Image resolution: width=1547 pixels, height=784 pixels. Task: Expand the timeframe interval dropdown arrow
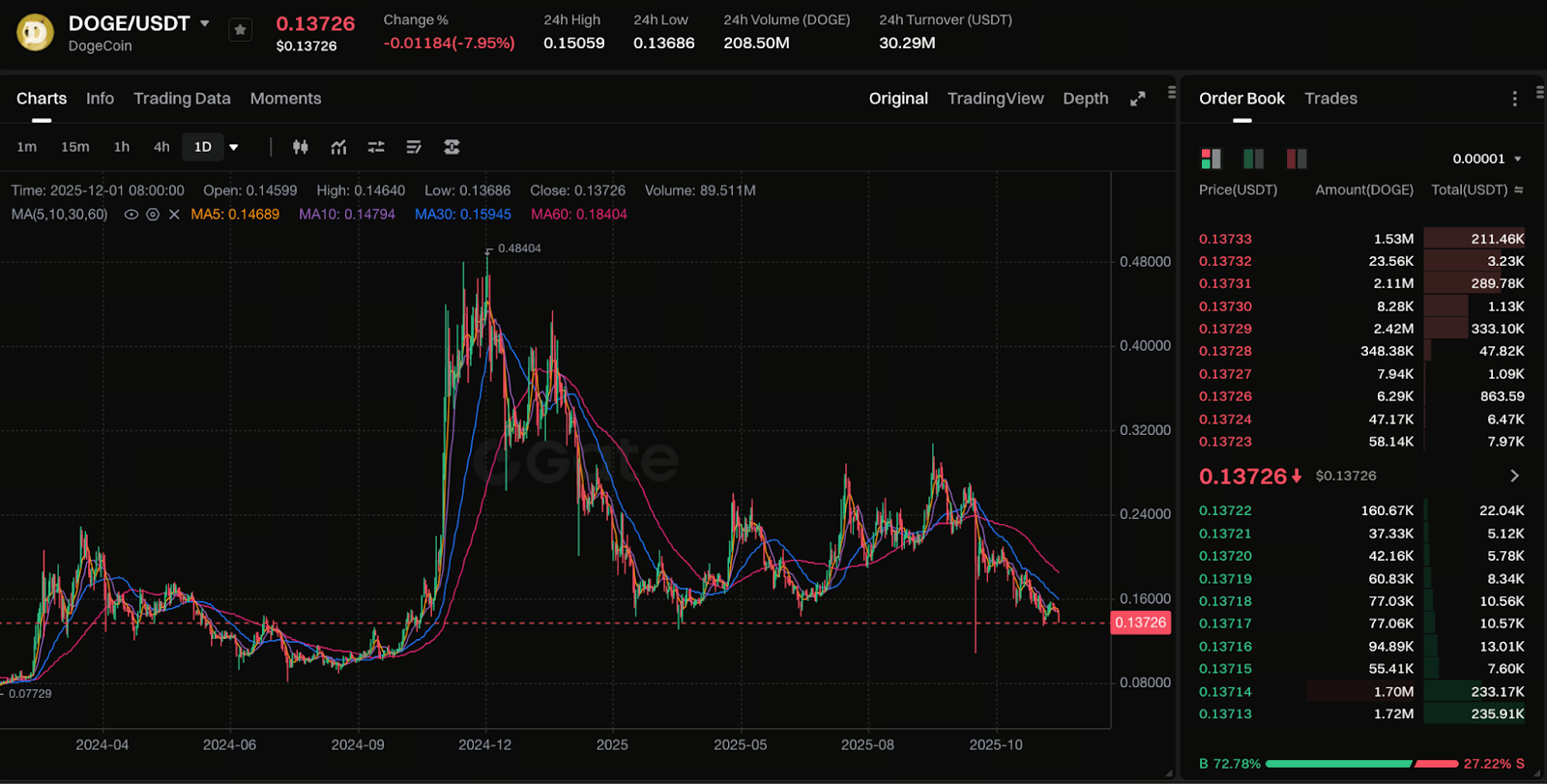[x=233, y=148]
